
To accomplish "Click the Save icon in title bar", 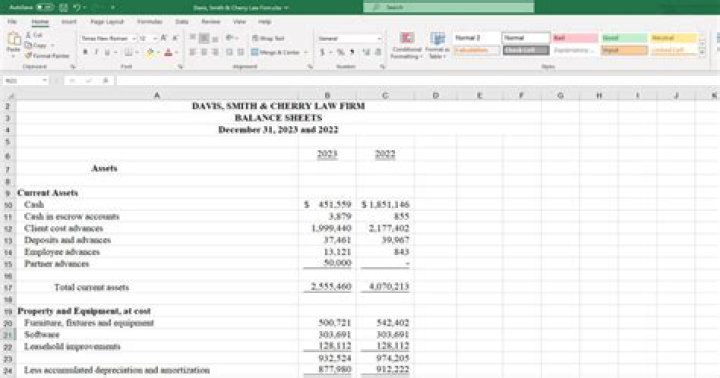I will pyautogui.click(x=63, y=8).
